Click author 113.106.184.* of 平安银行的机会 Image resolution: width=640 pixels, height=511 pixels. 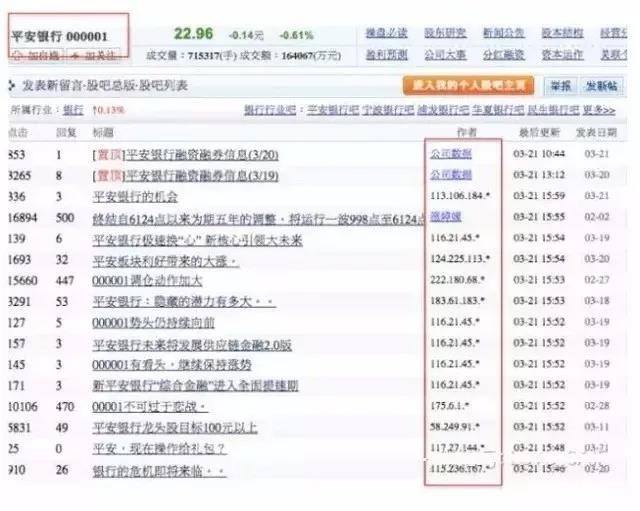pyautogui.click(x=460, y=196)
